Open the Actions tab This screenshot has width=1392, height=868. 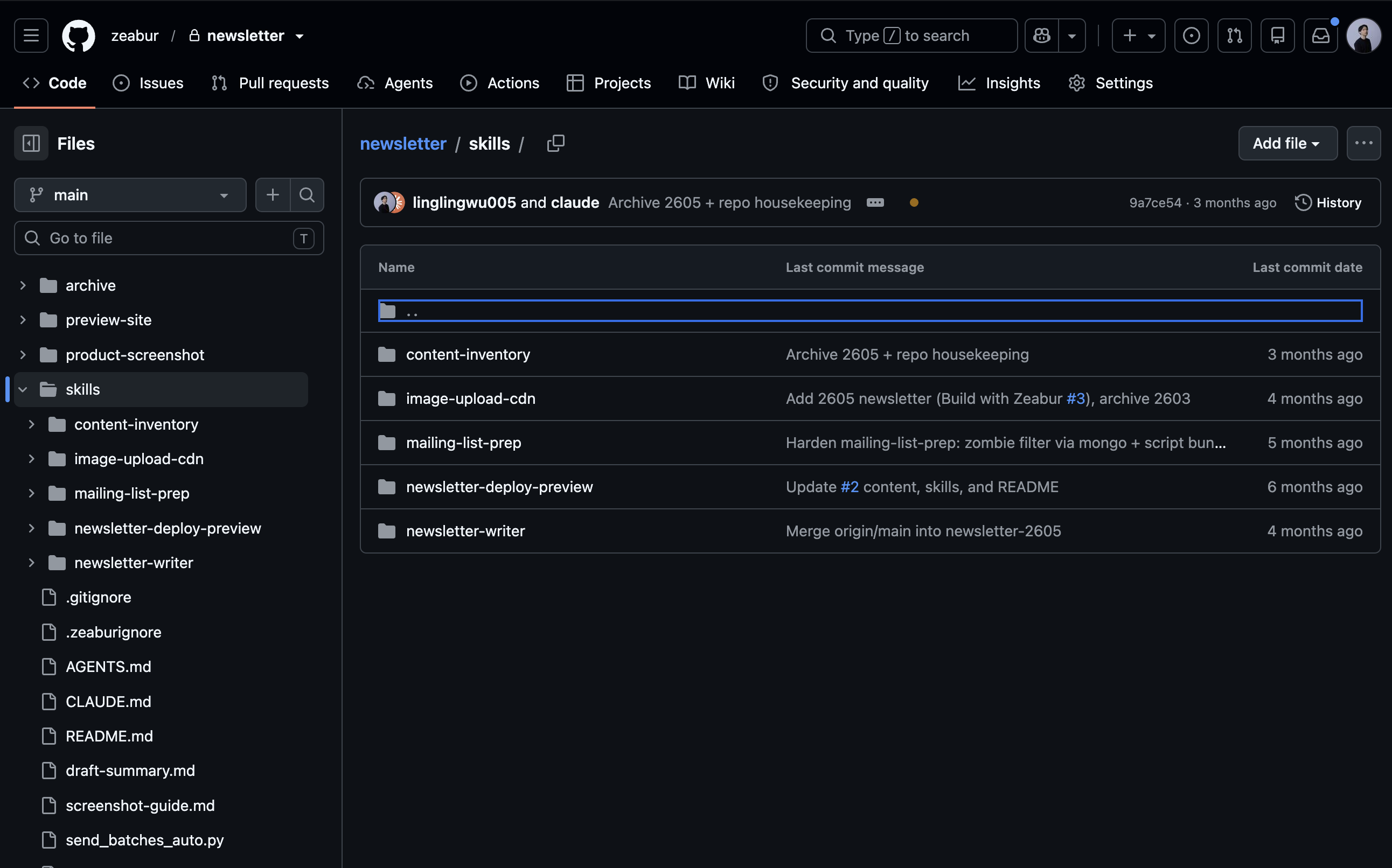click(x=499, y=83)
